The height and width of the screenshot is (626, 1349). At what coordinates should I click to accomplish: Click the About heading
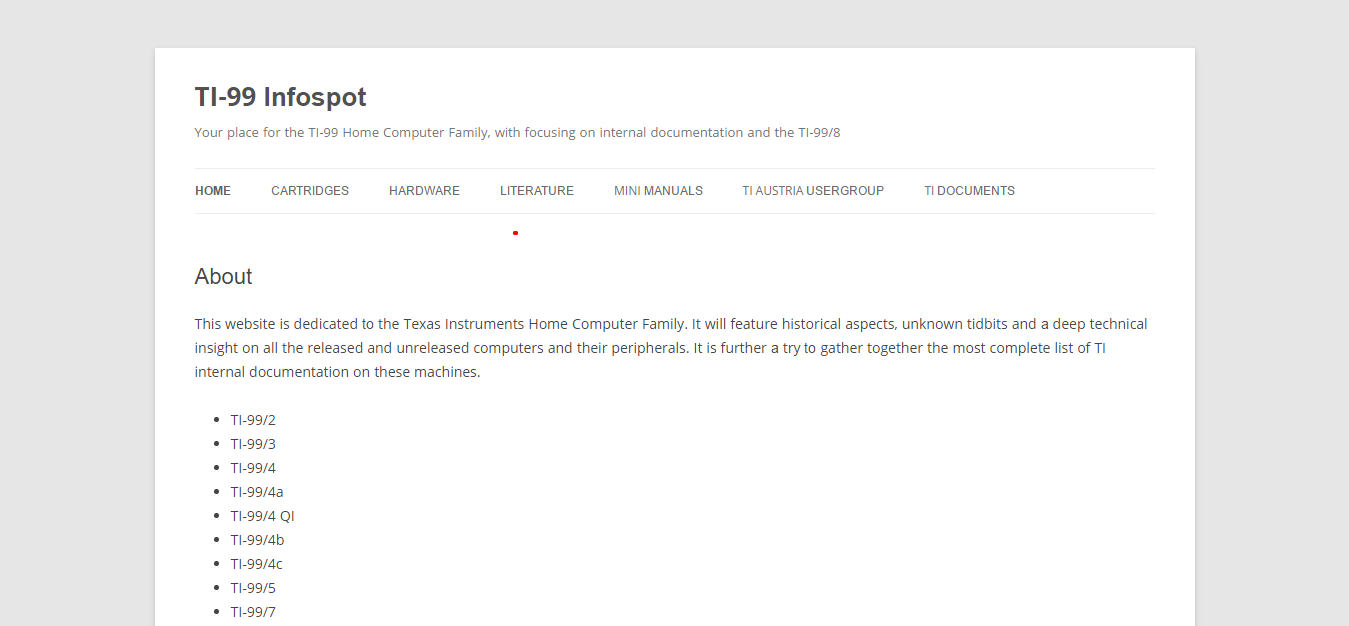pos(223,277)
